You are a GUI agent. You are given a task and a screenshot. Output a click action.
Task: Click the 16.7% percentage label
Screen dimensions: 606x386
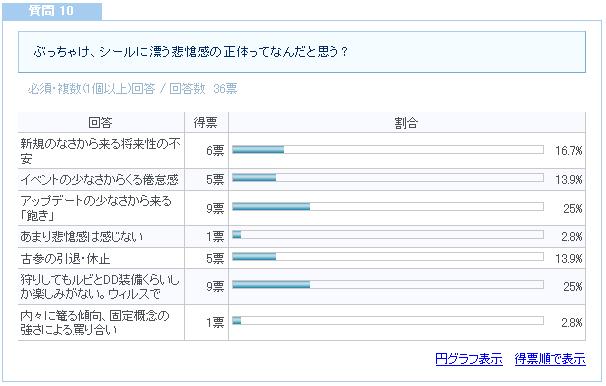click(569, 151)
